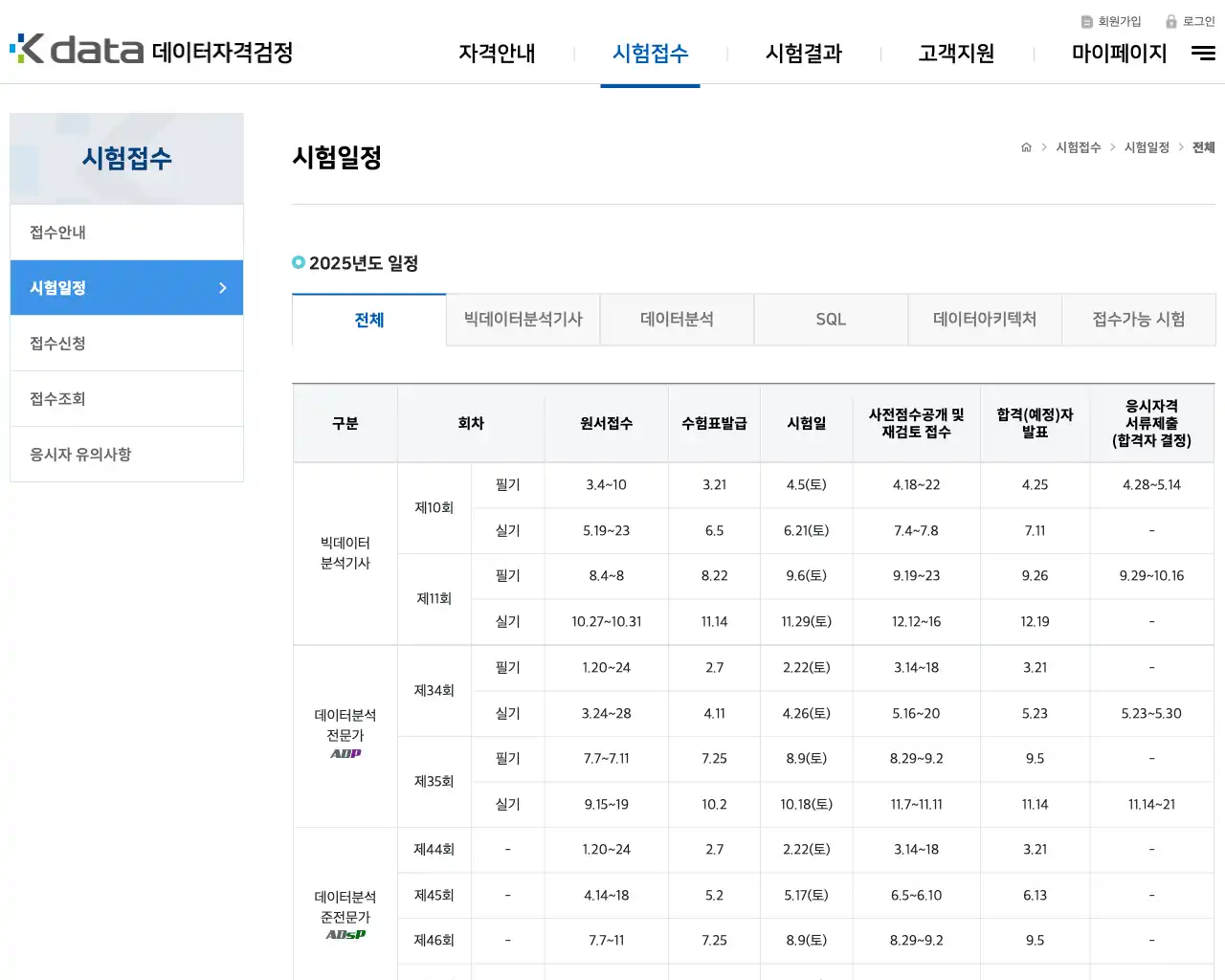Click the 로그인 lock icon
The height and width of the screenshot is (980, 1225).
click(x=1171, y=21)
